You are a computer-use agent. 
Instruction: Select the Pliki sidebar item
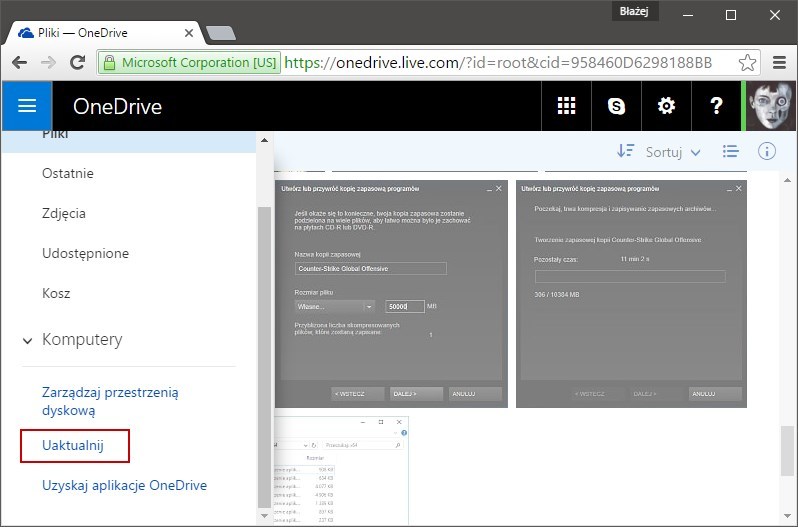[129, 141]
